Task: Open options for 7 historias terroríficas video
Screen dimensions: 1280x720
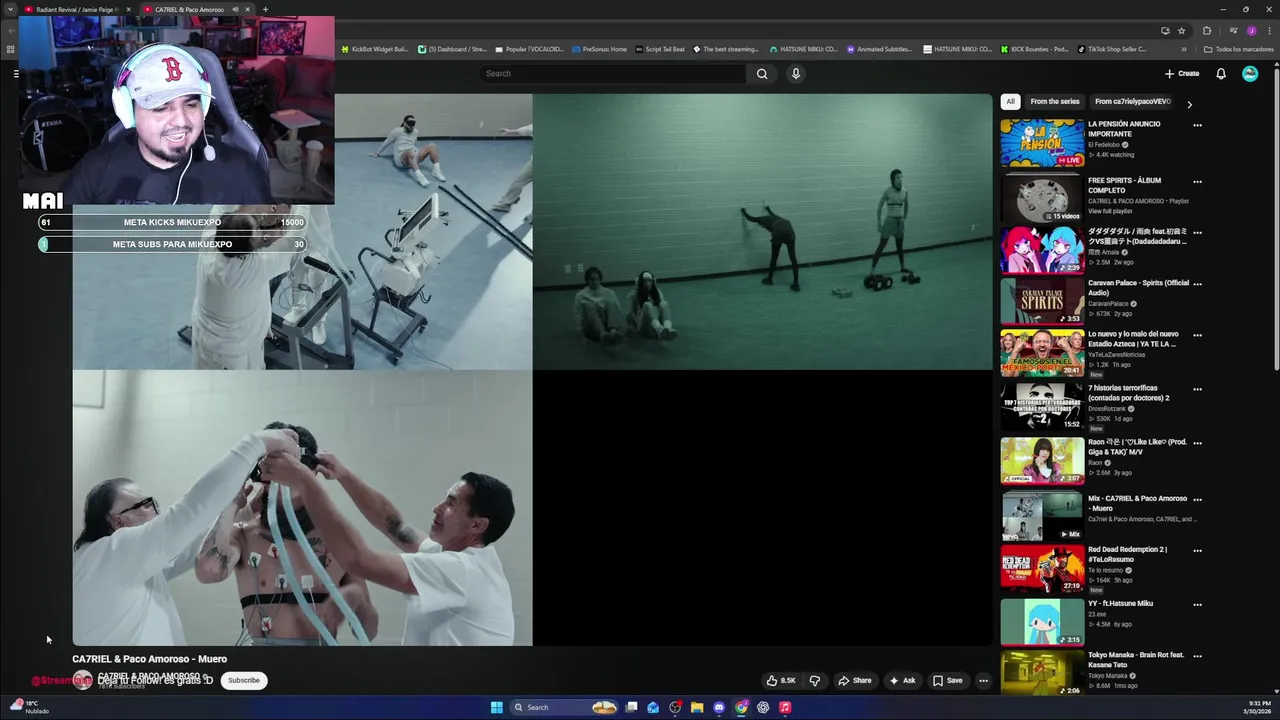Action: click(x=1197, y=389)
